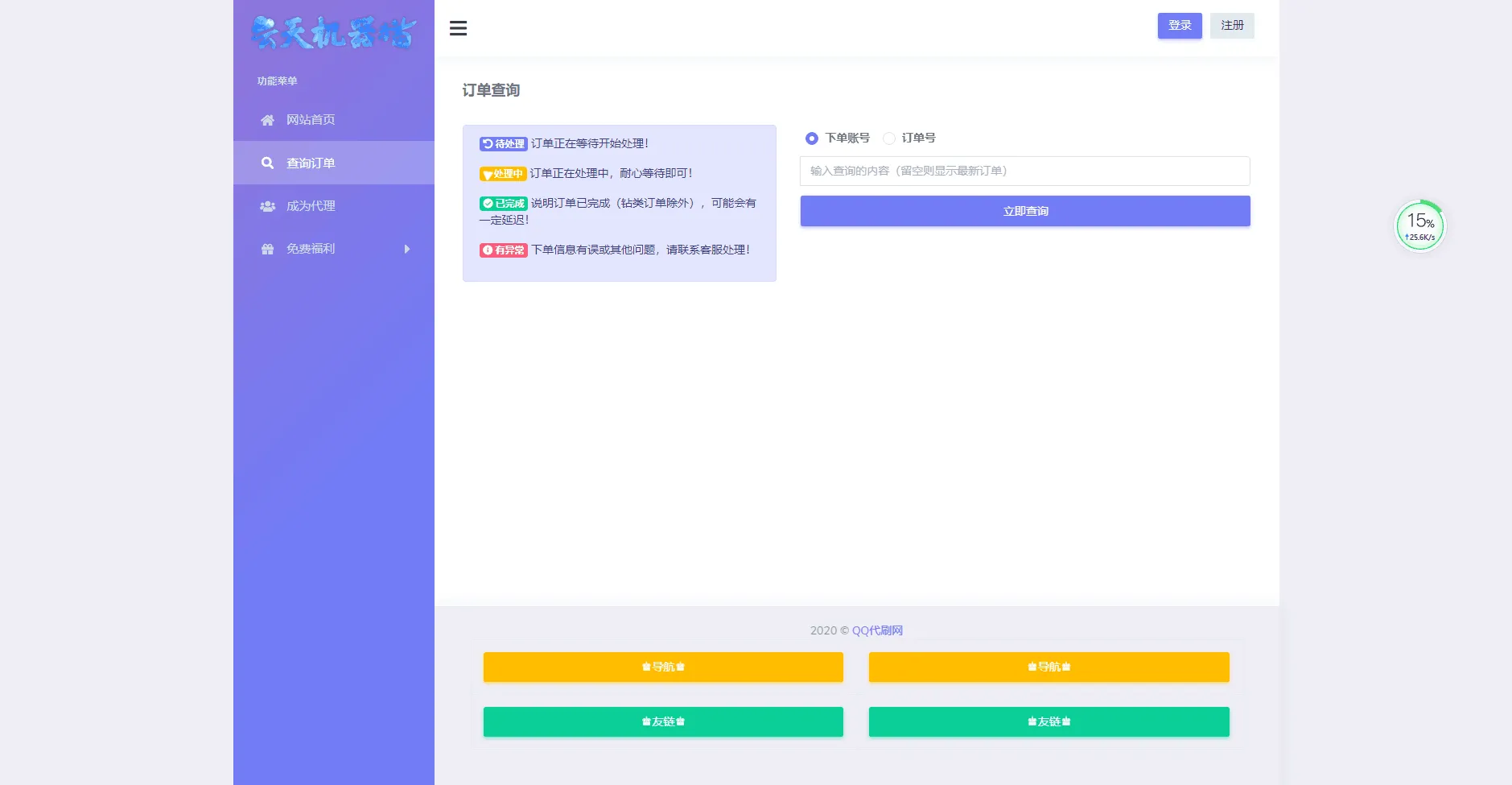
Task: Go to 网站首页 in sidebar
Action: [311, 120]
